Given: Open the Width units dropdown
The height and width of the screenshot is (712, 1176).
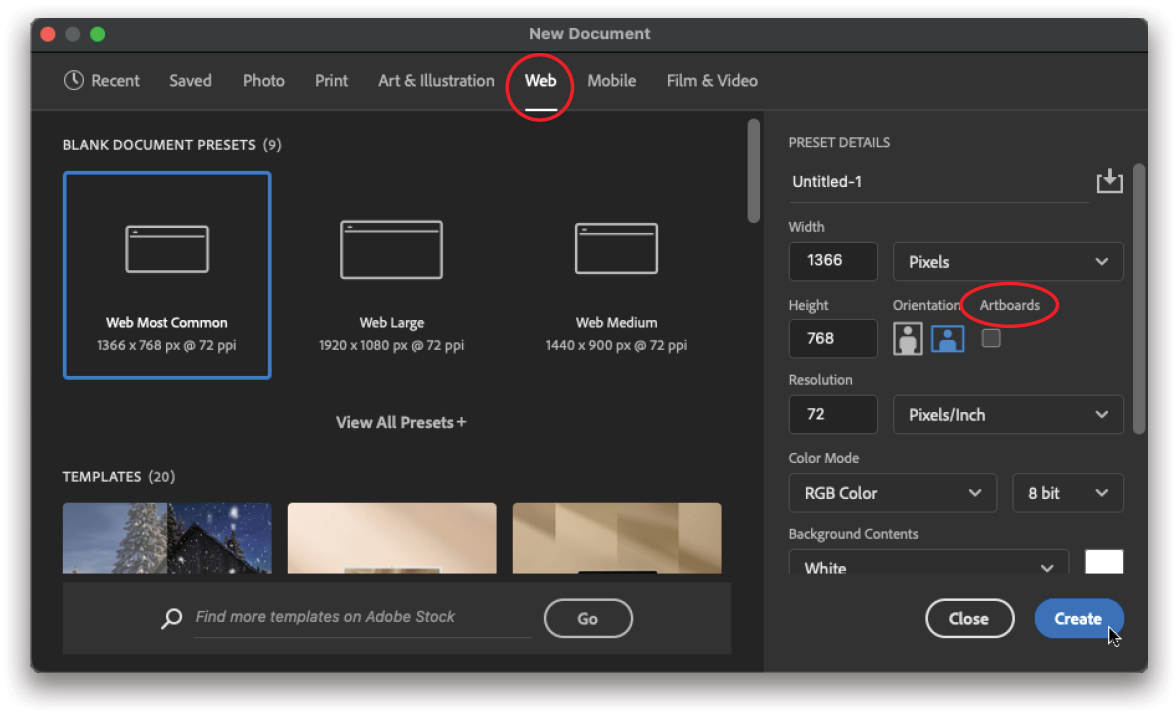Looking at the screenshot, I should (x=1007, y=261).
